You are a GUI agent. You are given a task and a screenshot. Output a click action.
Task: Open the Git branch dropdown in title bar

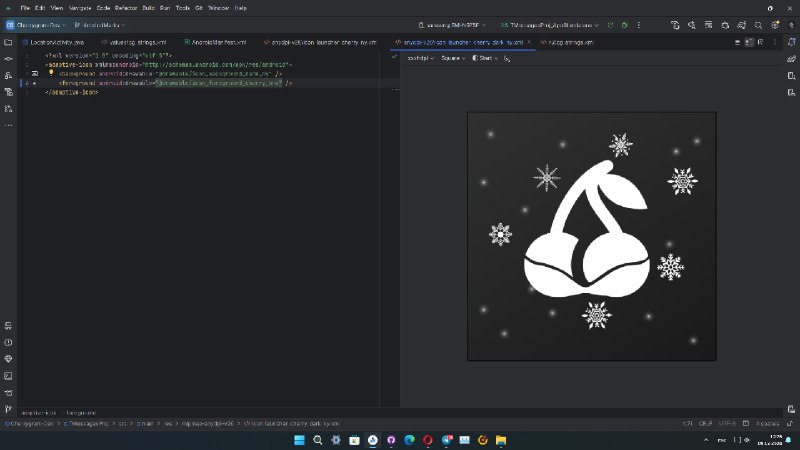tap(100, 25)
